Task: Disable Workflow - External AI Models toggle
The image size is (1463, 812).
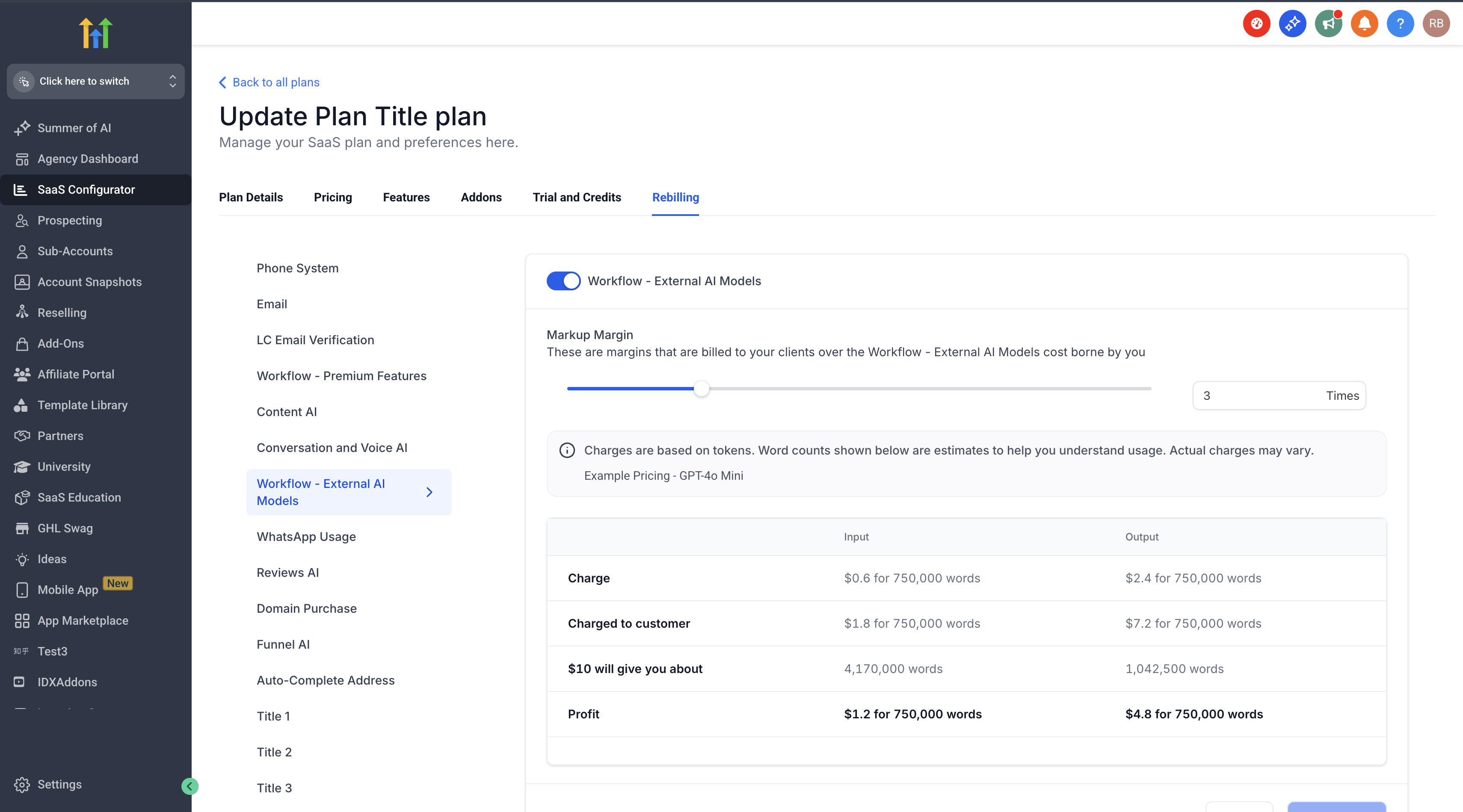Action: tap(563, 281)
